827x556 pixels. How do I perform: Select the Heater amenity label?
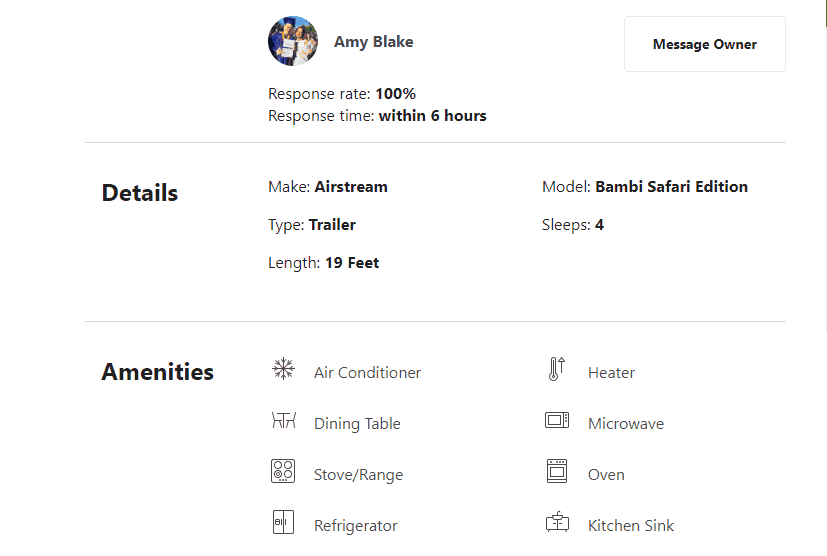pyautogui.click(x=611, y=372)
